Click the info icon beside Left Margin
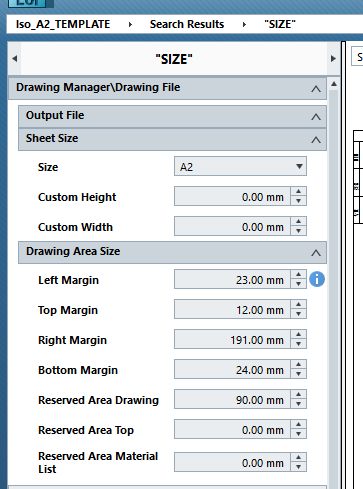Image resolution: width=363 pixels, height=489 pixels. (317, 279)
